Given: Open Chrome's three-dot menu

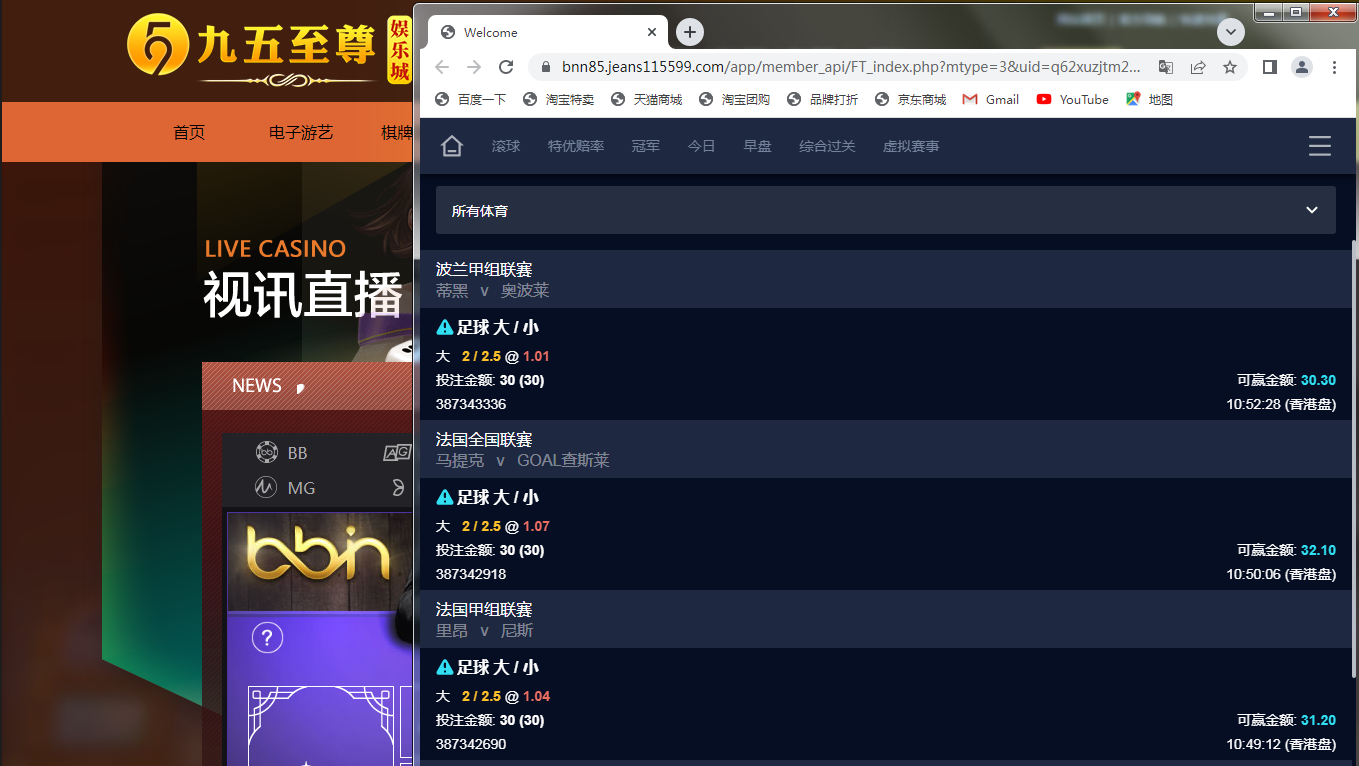Looking at the screenshot, I should click(x=1334, y=67).
